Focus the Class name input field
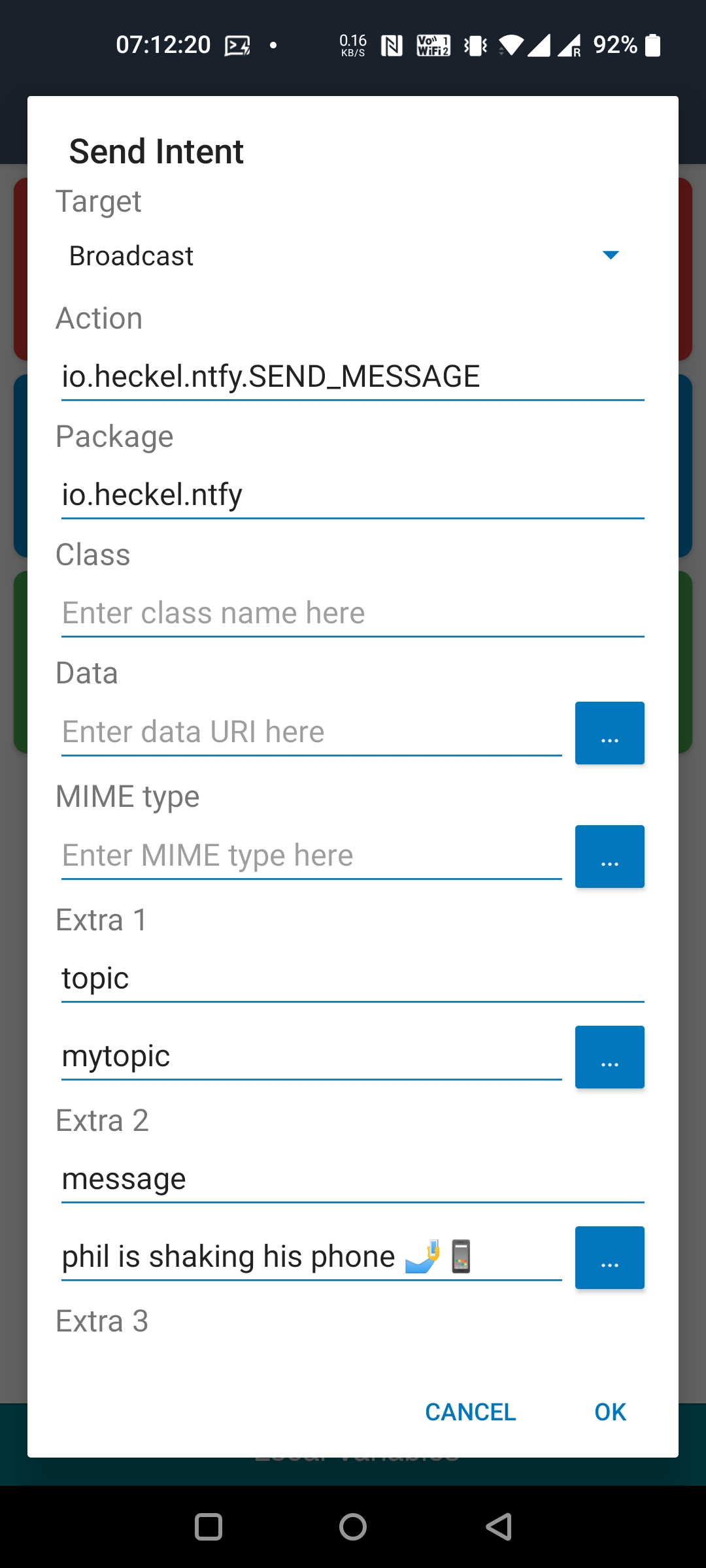This screenshot has width=706, height=1568. tap(353, 613)
